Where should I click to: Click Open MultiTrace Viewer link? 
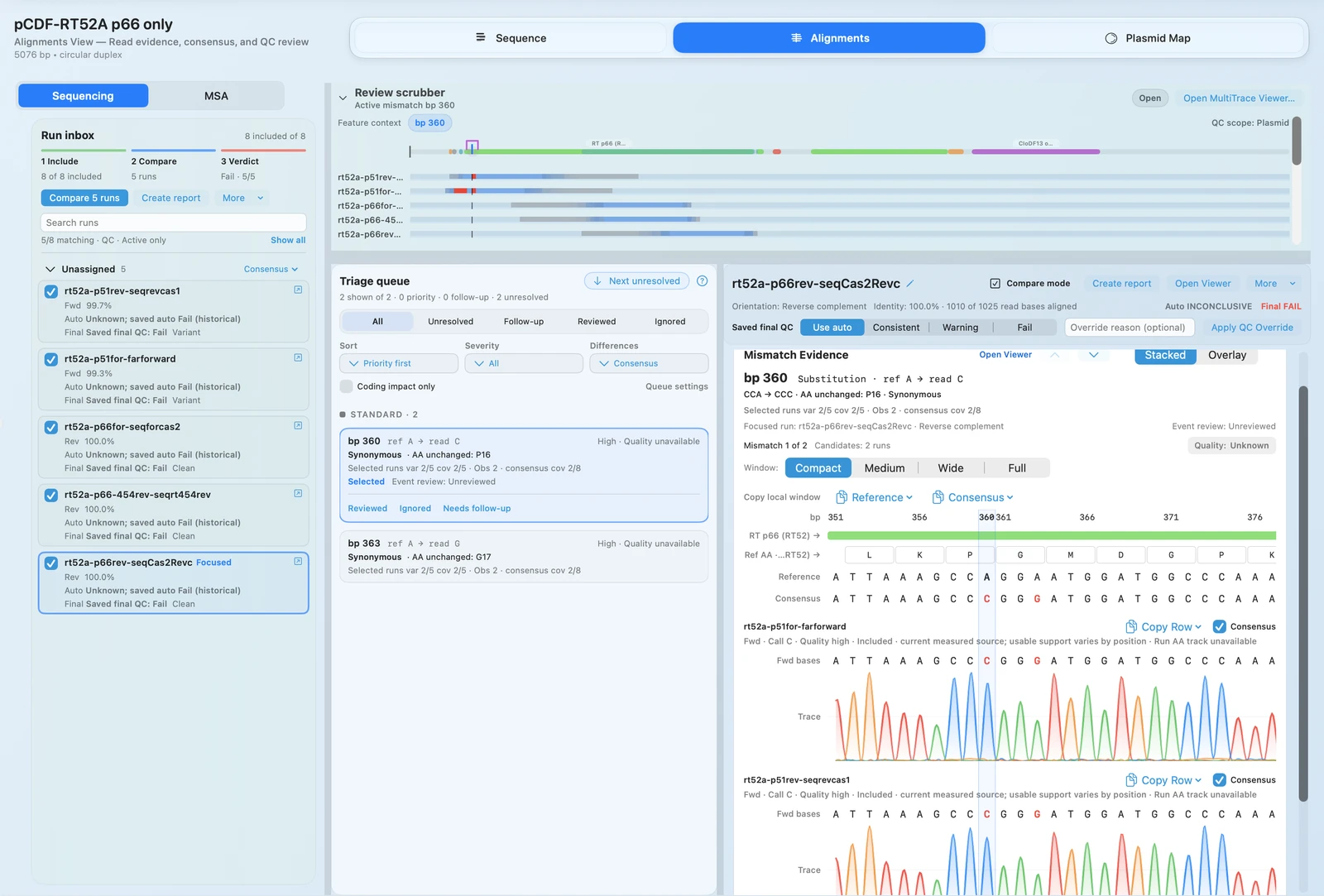point(1239,98)
